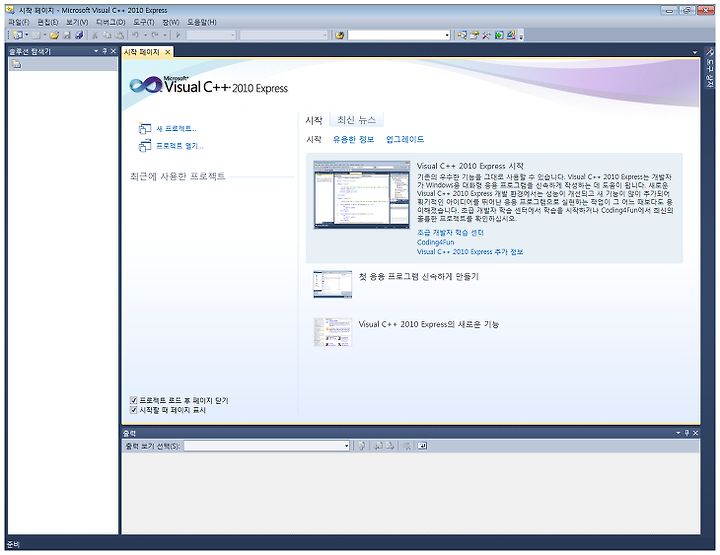This screenshot has width=720, height=555.
Task: Open the Find combo box dropdown arrow
Action: tap(447, 35)
